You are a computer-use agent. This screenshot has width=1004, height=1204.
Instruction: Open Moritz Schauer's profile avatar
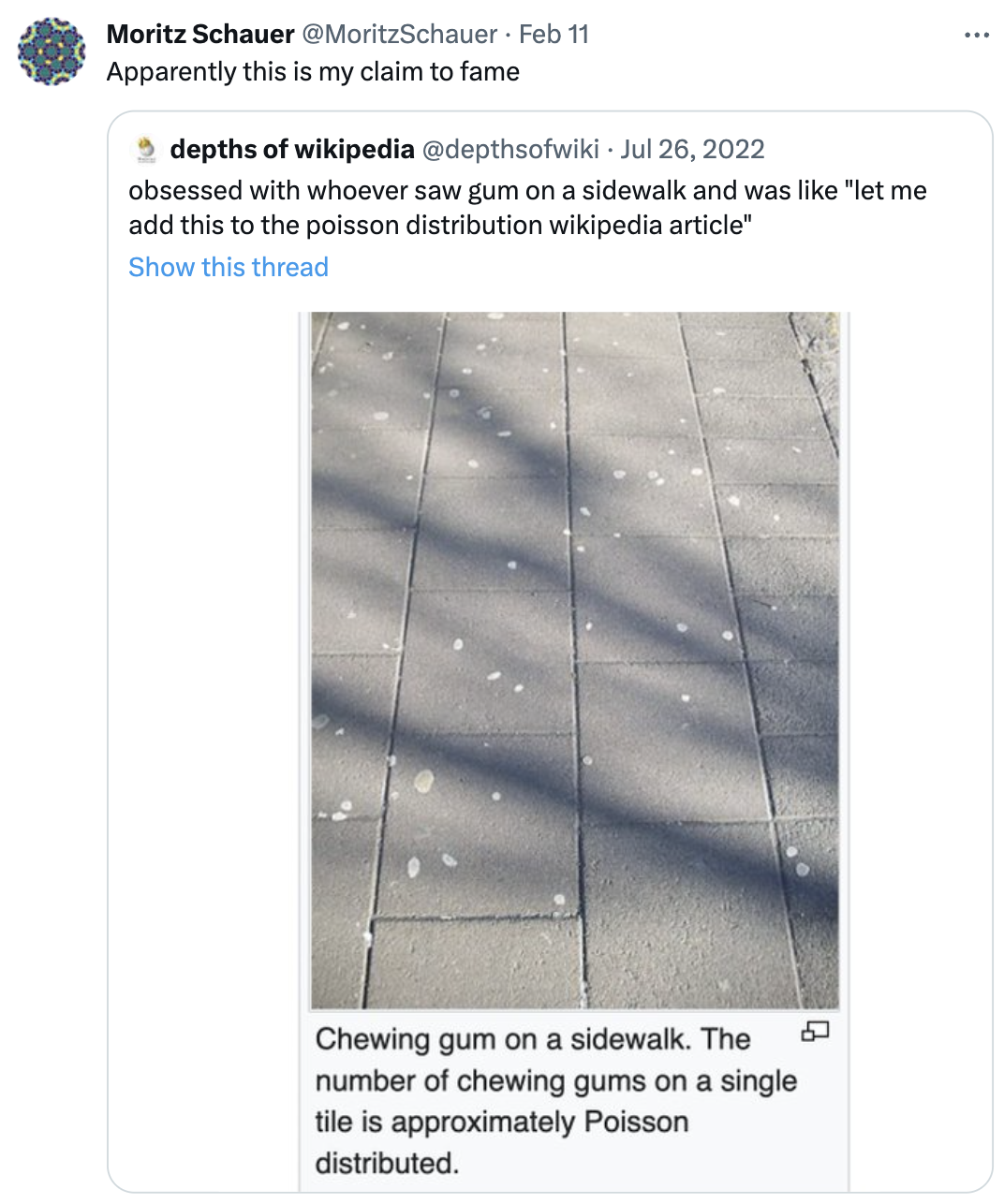(52, 51)
